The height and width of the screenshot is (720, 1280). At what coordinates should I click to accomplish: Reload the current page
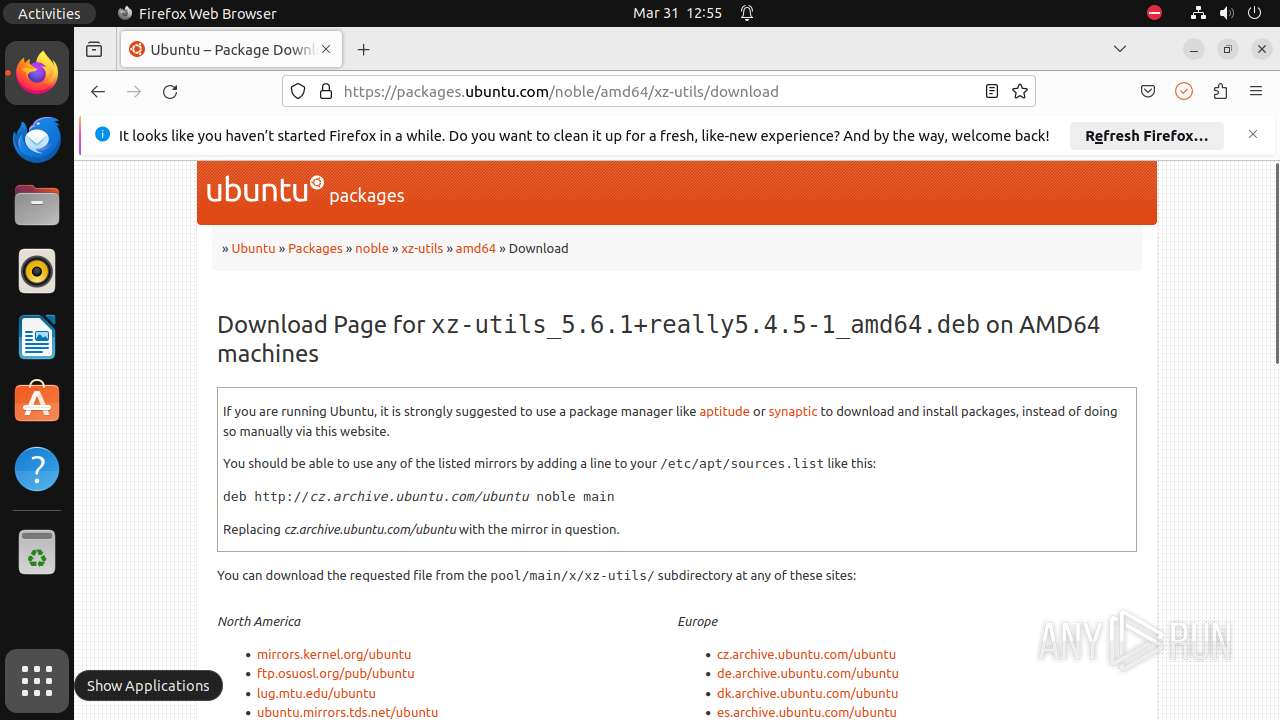[170, 91]
